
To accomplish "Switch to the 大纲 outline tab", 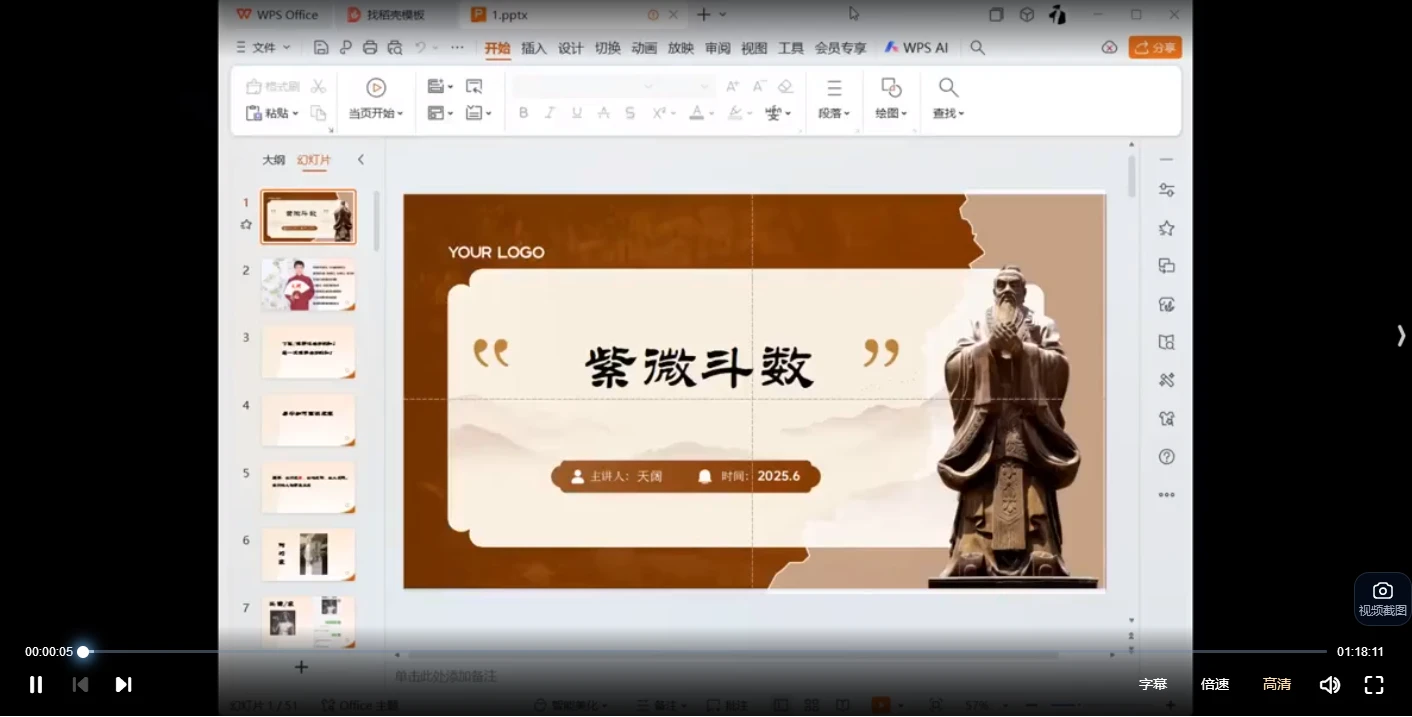I will 273,160.
